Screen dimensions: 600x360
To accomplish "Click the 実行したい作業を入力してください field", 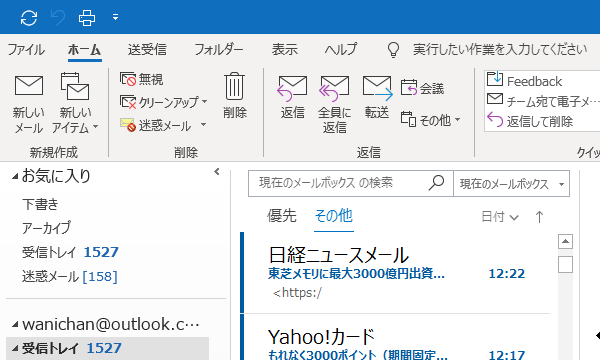I will pyautogui.click(x=500, y=49).
